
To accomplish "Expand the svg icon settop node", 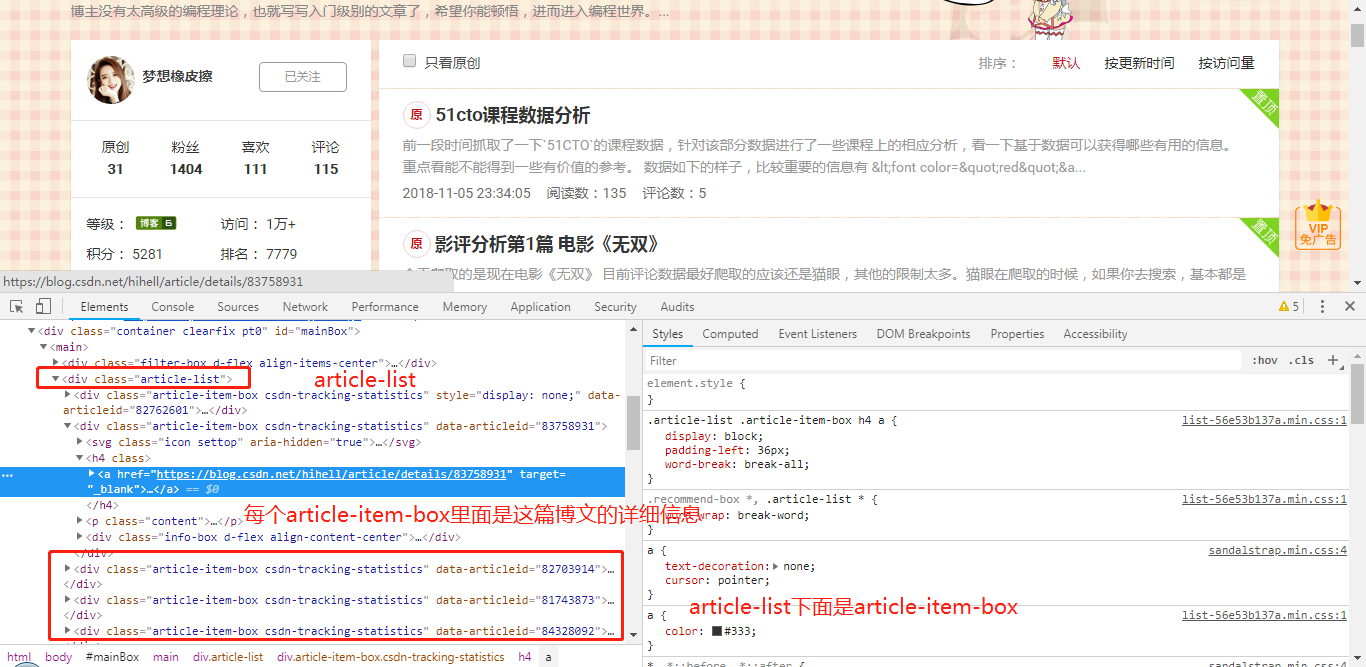I will (x=80, y=442).
